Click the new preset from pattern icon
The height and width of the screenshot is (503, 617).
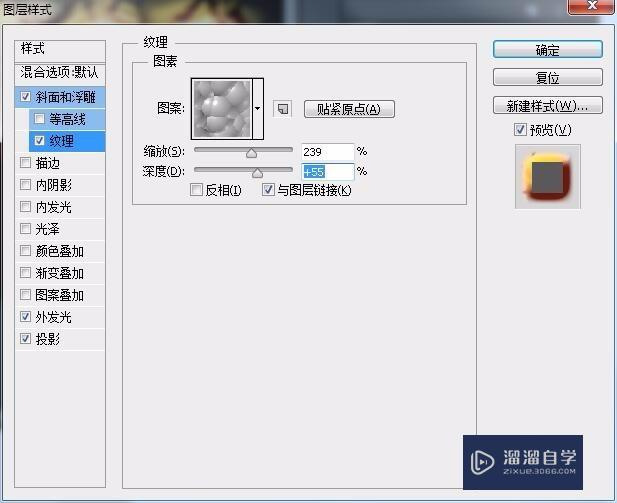[283, 109]
